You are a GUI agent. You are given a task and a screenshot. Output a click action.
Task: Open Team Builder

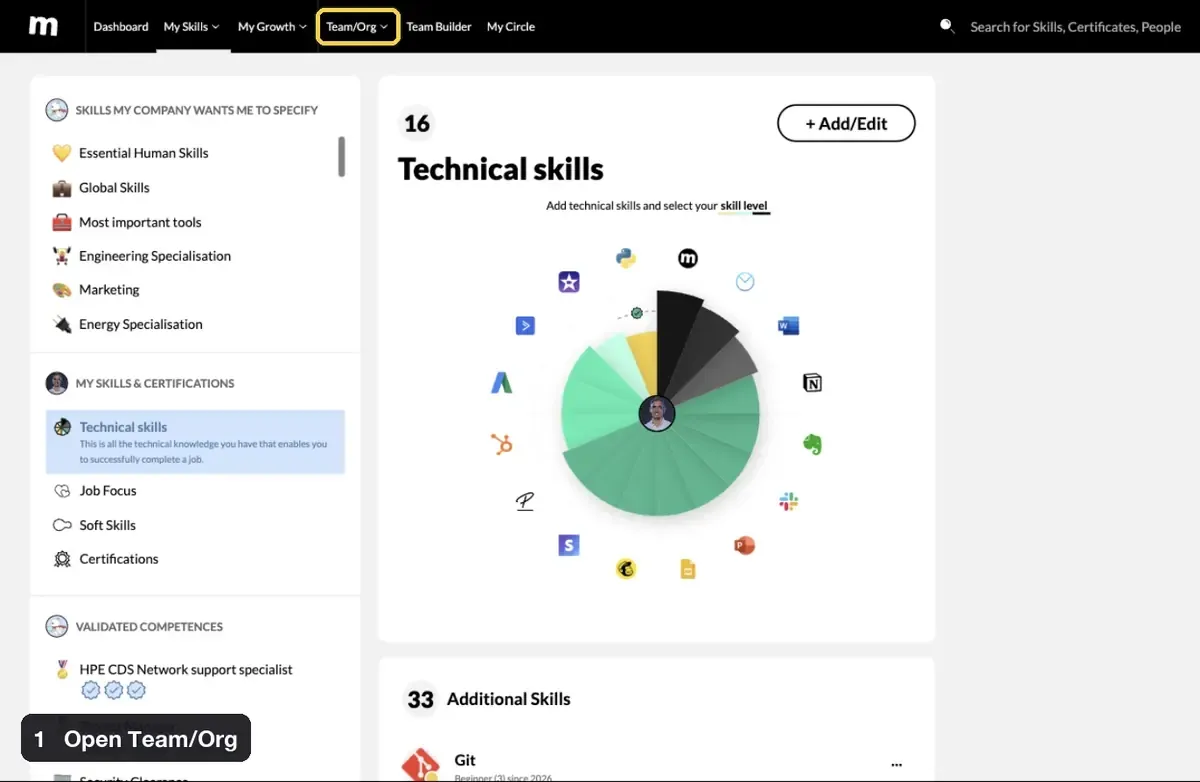click(439, 27)
